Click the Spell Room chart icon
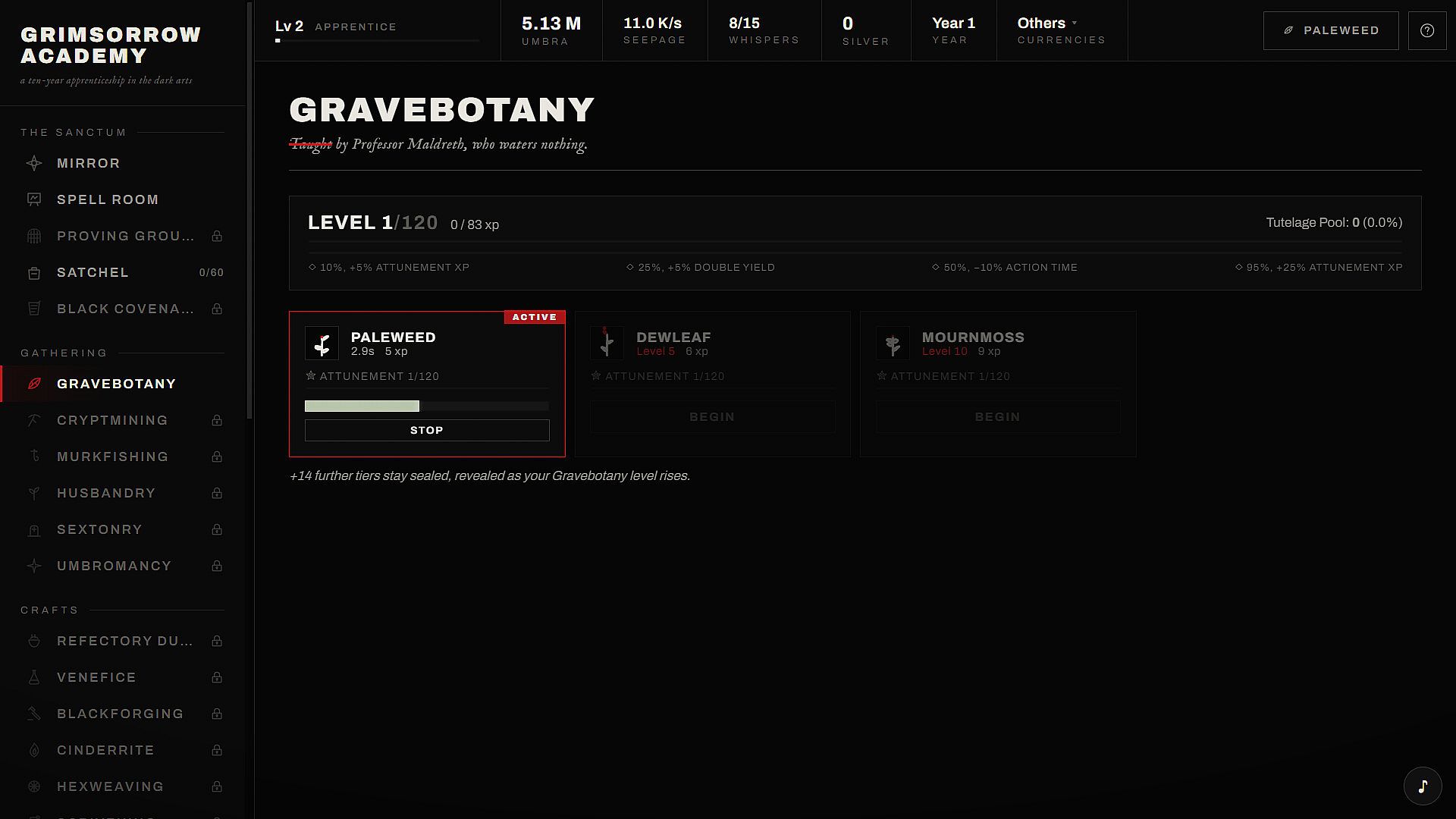Viewport: 1456px width, 819px height. [34, 199]
